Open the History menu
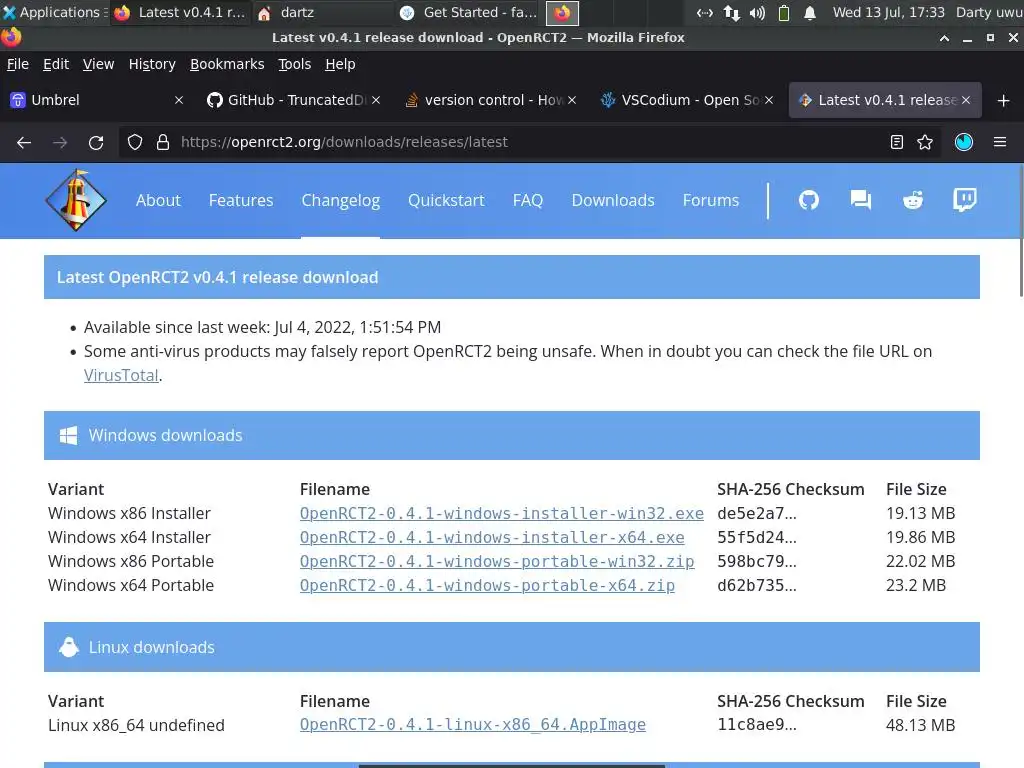The height and width of the screenshot is (768, 1024). pyautogui.click(x=152, y=64)
